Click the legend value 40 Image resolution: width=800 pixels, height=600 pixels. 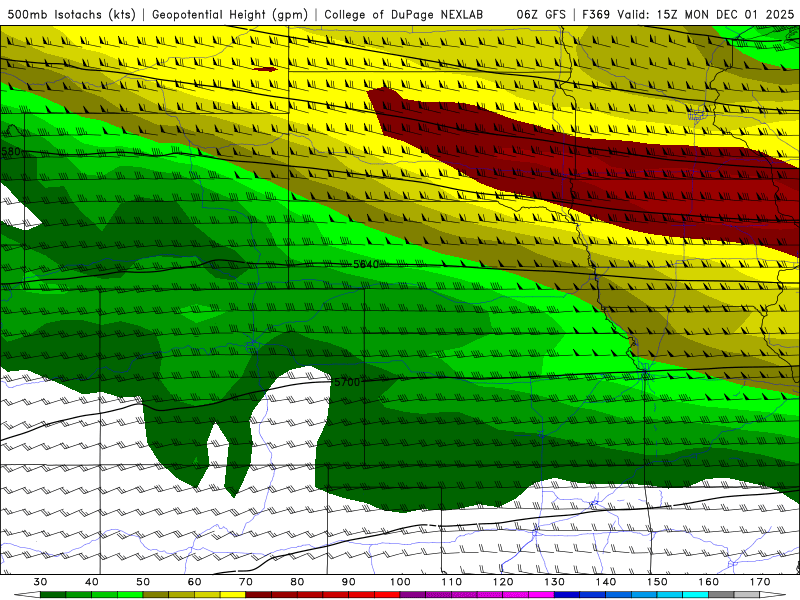[92, 582]
